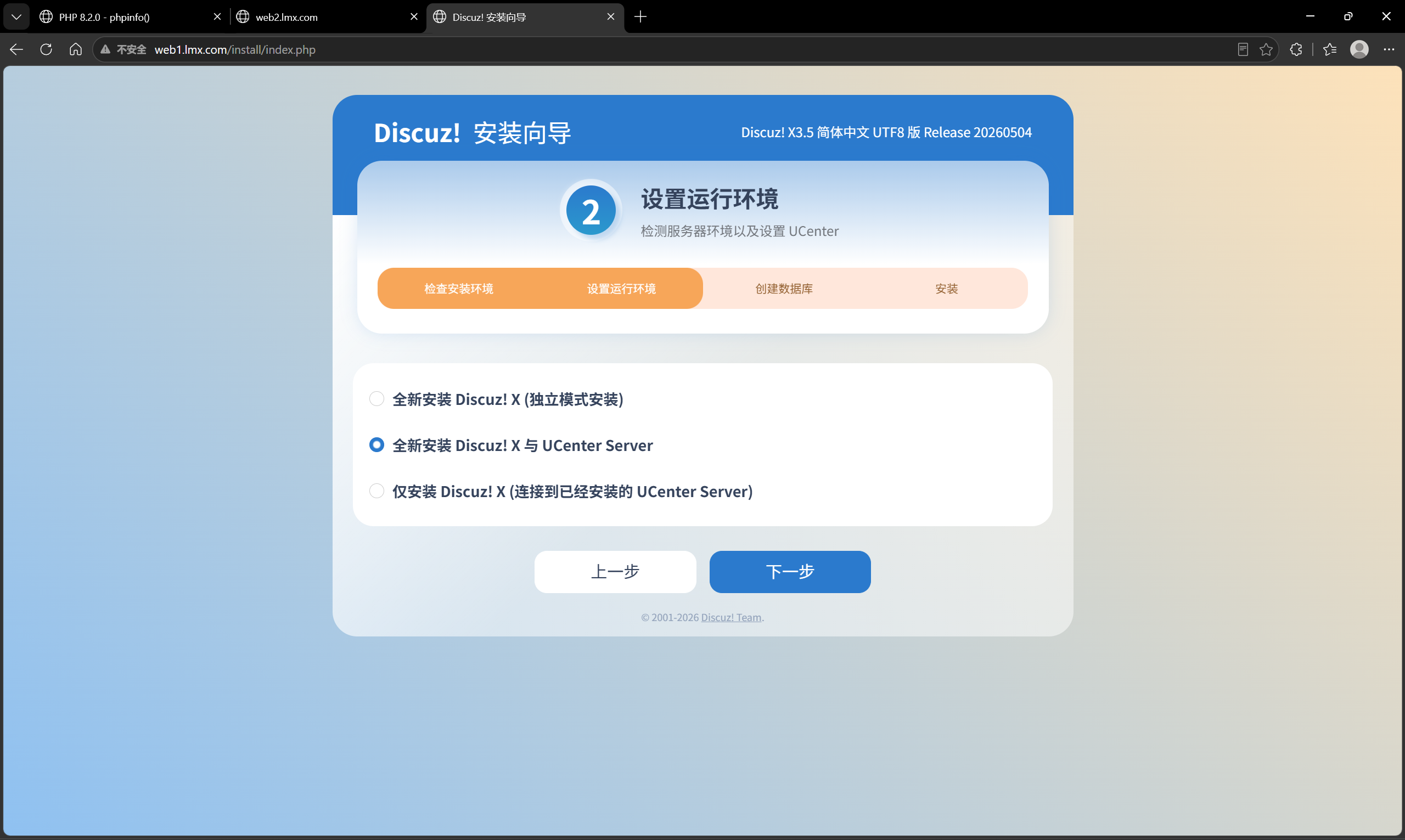
Task: Close the Discuz! 安装向导 tab
Action: click(611, 16)
